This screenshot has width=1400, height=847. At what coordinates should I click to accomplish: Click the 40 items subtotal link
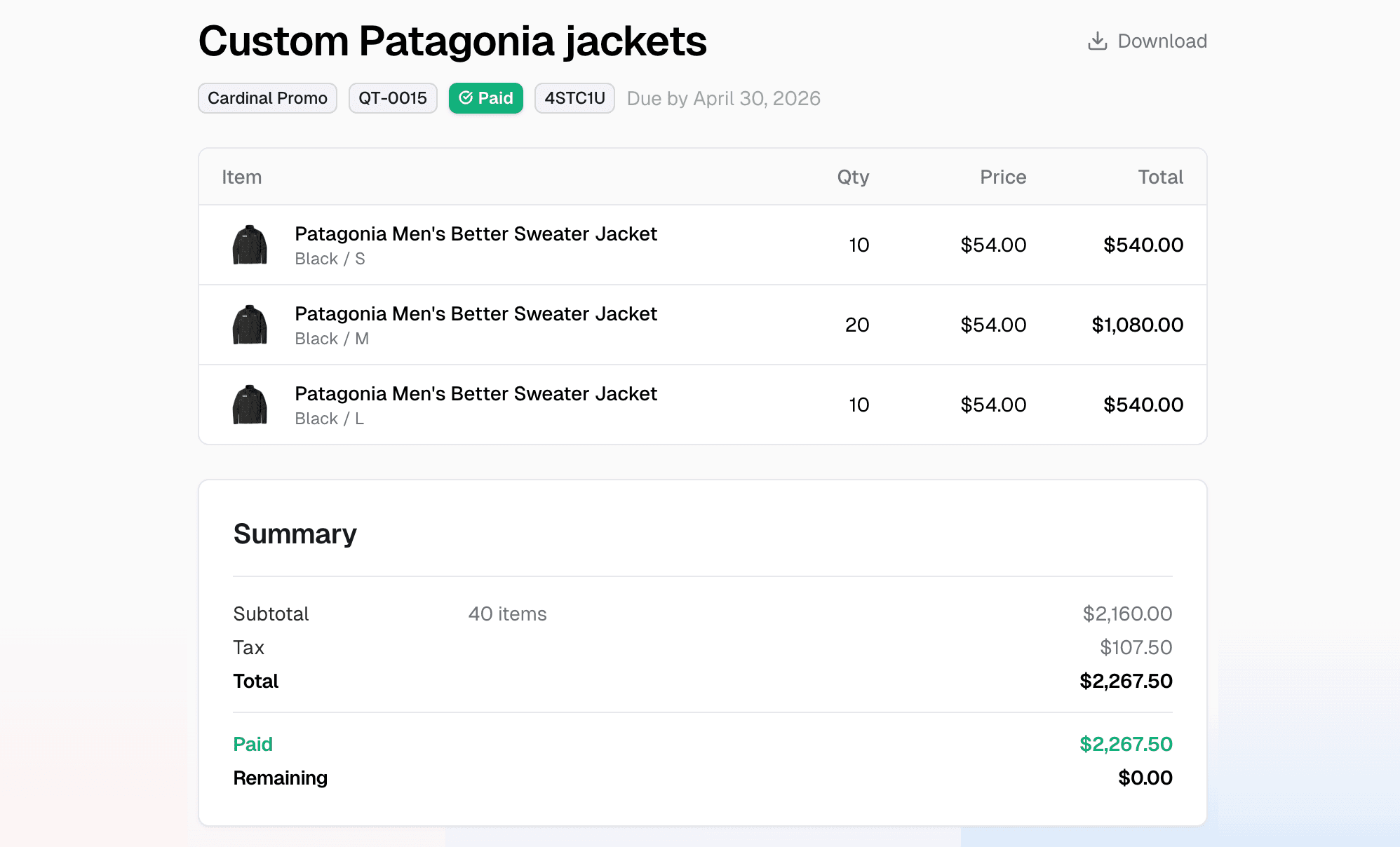(x=507, y=614)
